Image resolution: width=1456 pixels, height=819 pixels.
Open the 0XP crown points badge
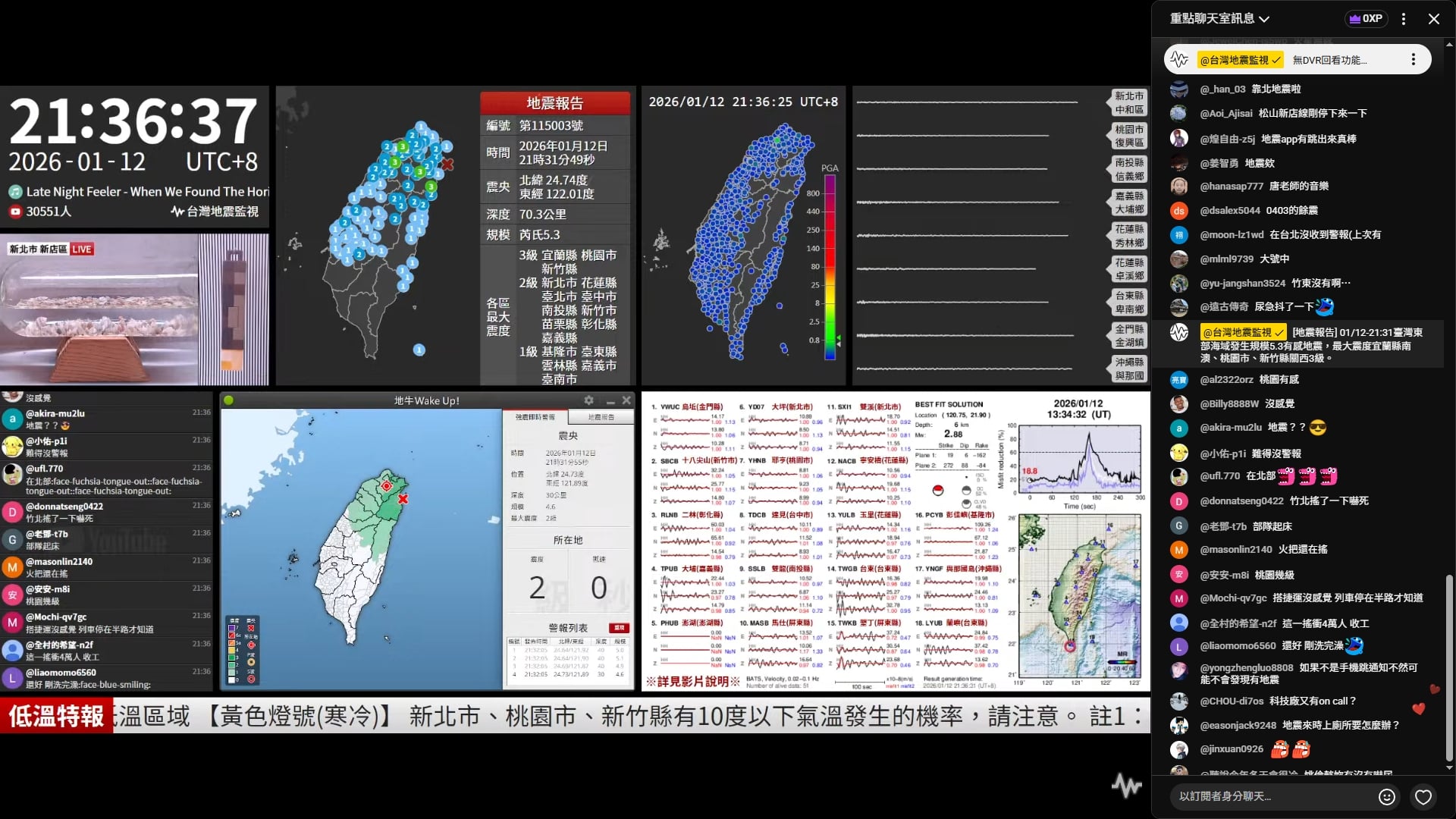click(1366, 18)
